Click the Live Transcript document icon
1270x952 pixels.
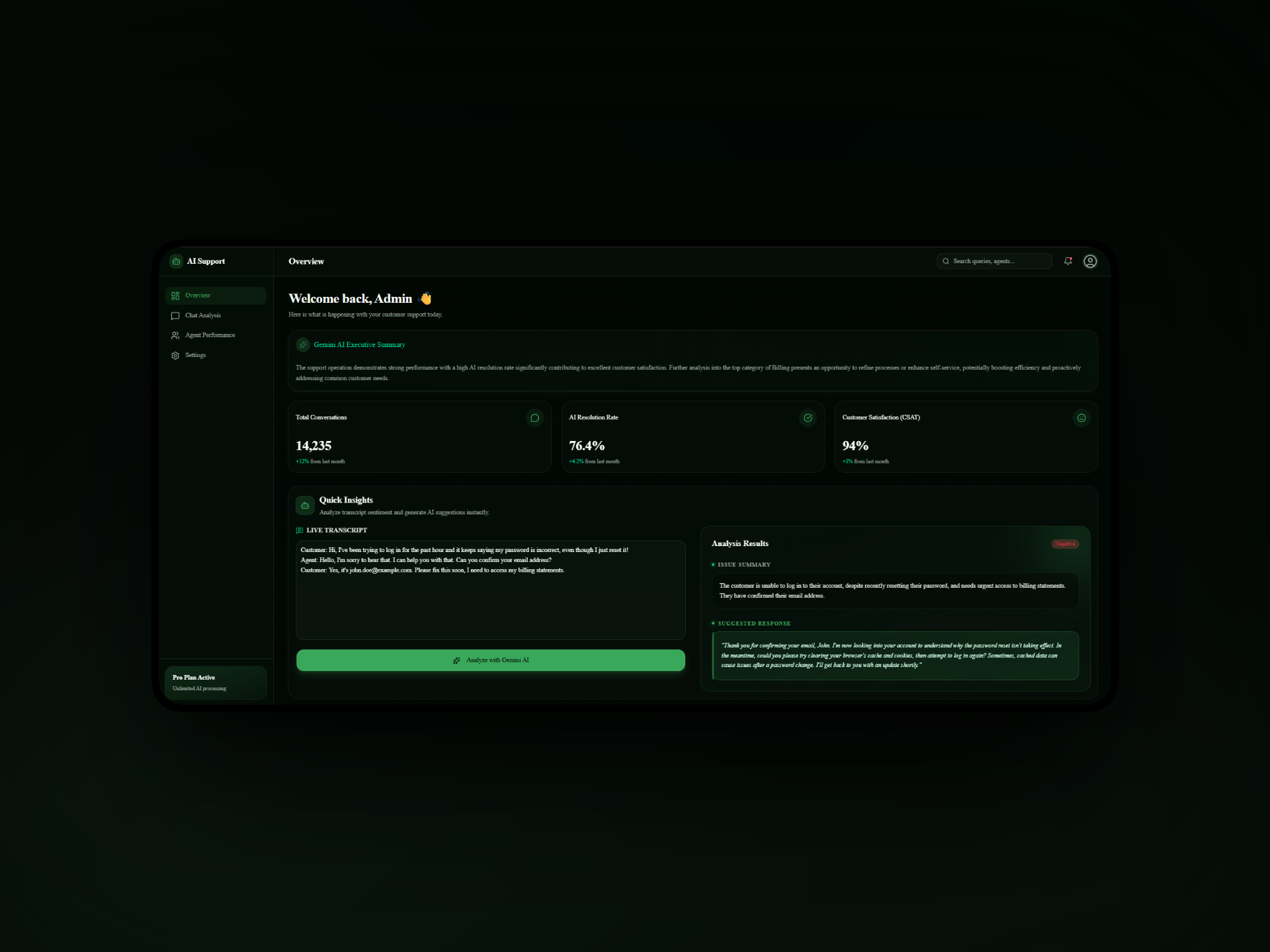point(300,530)
